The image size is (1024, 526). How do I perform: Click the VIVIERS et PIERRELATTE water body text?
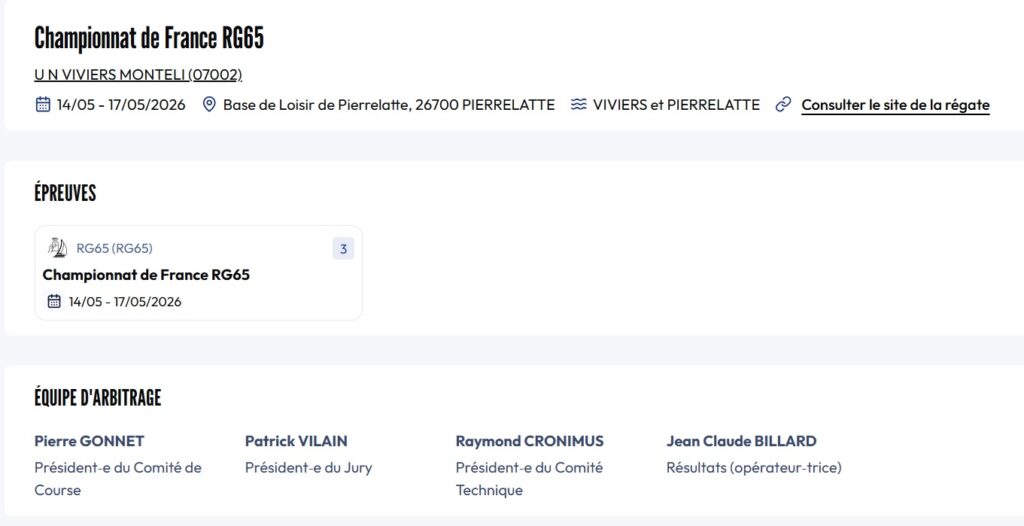[x=676, y=105]
